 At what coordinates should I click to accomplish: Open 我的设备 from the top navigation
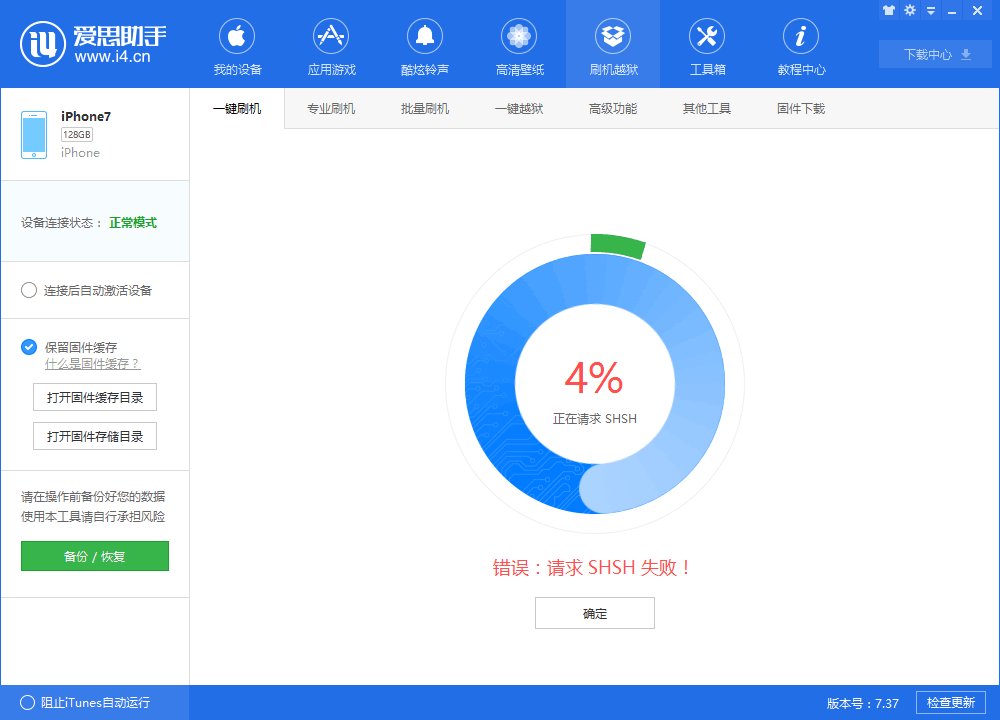point(237,44)
